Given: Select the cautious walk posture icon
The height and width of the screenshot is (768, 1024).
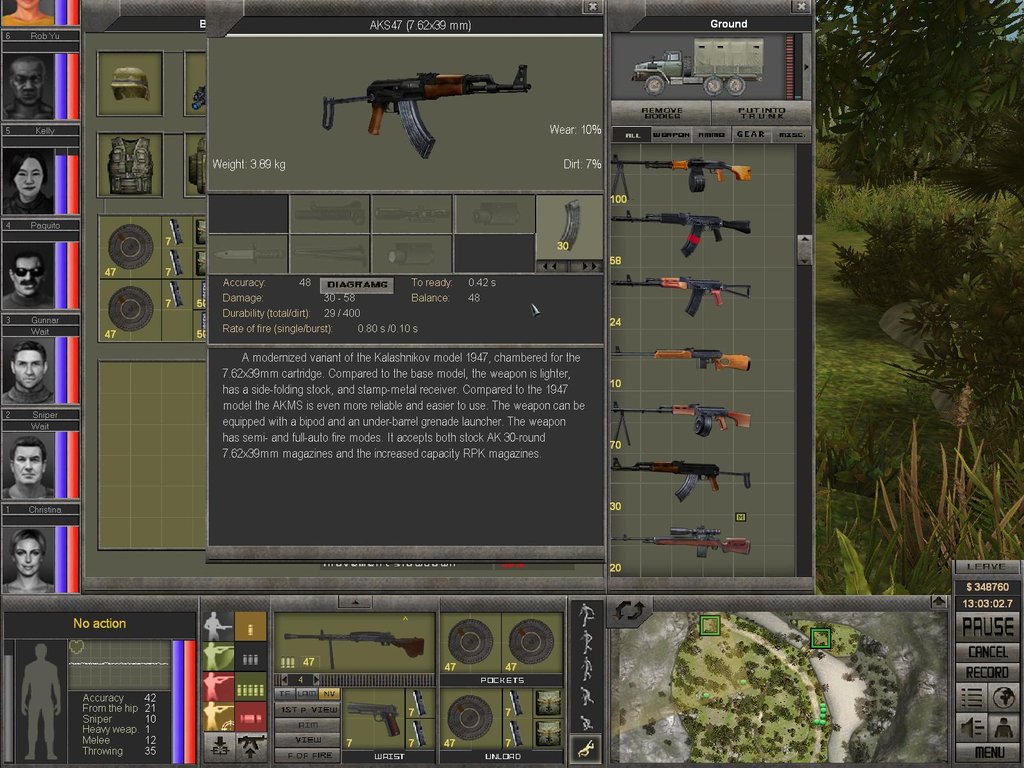Looking at the screenshot, I should 586,669.
